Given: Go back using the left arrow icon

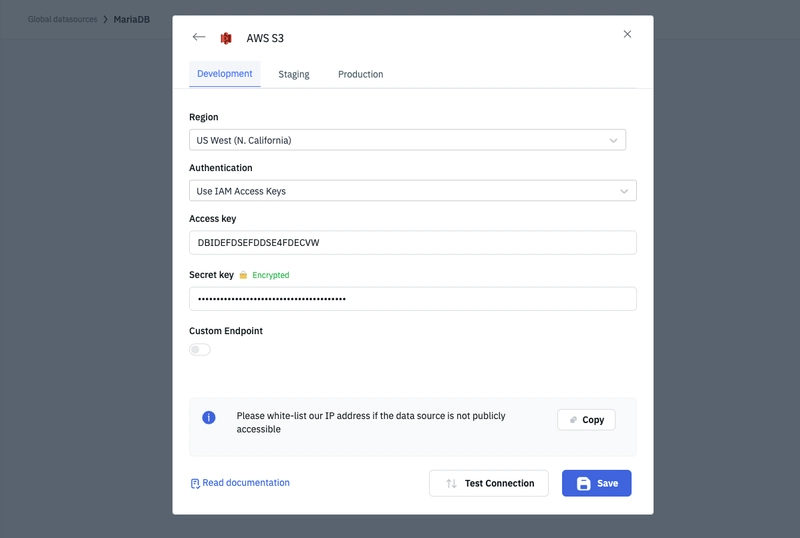Looking at the screenshot, I should pos(199,37).
